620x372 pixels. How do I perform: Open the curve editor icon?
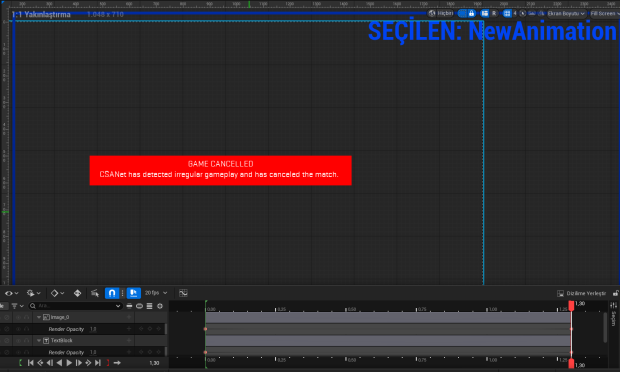(x=183, y=293)
